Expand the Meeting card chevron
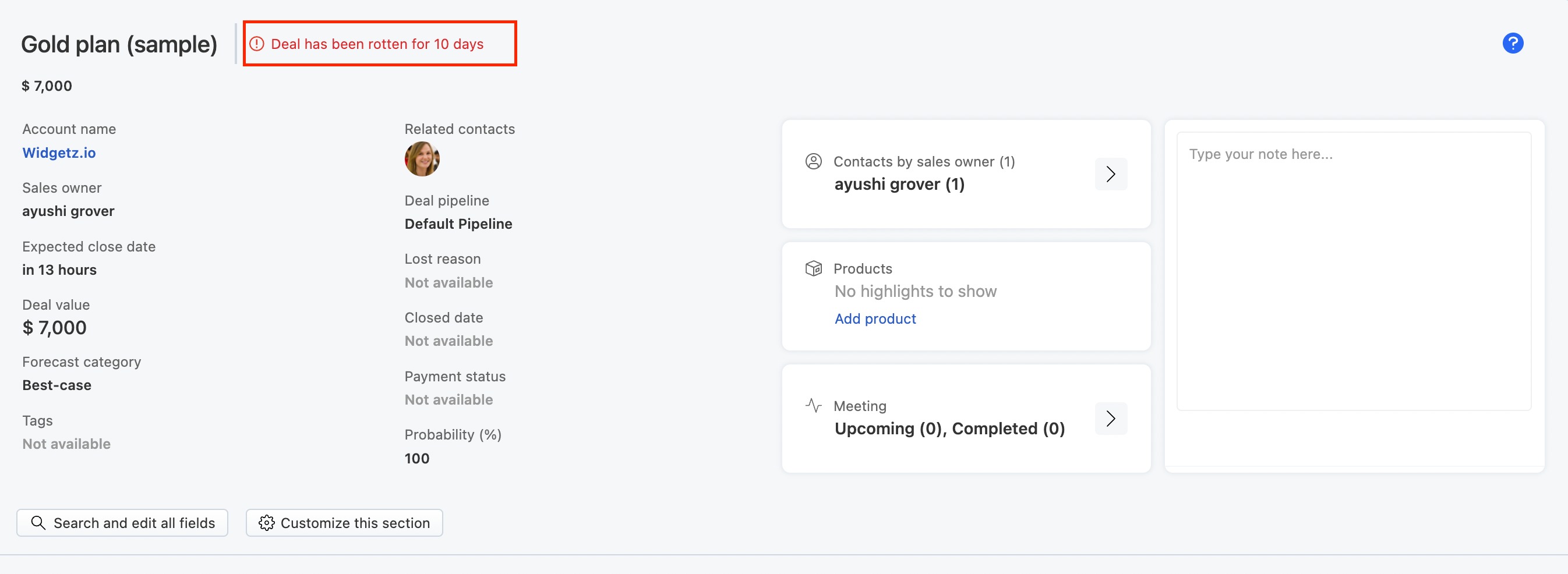Image resolution: width=1568 pixels, height=574 pixels. coord(1110,419)
